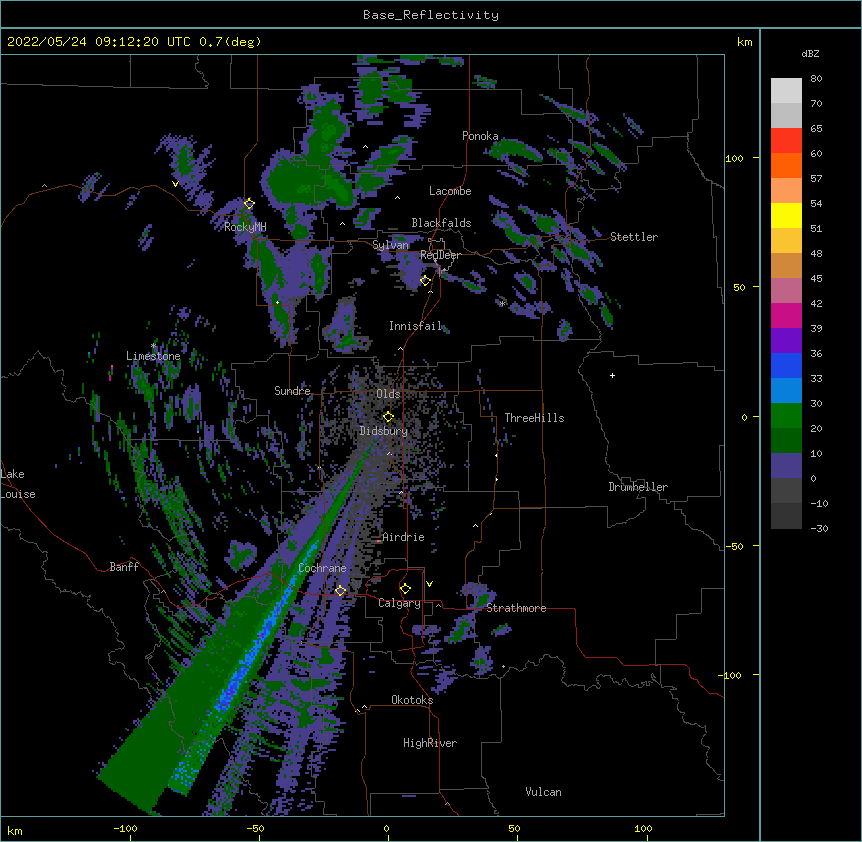This screenshot has height=842, width=862.
Task: Click the asterisk marker above Limestone label
Action: click(153, 346)
